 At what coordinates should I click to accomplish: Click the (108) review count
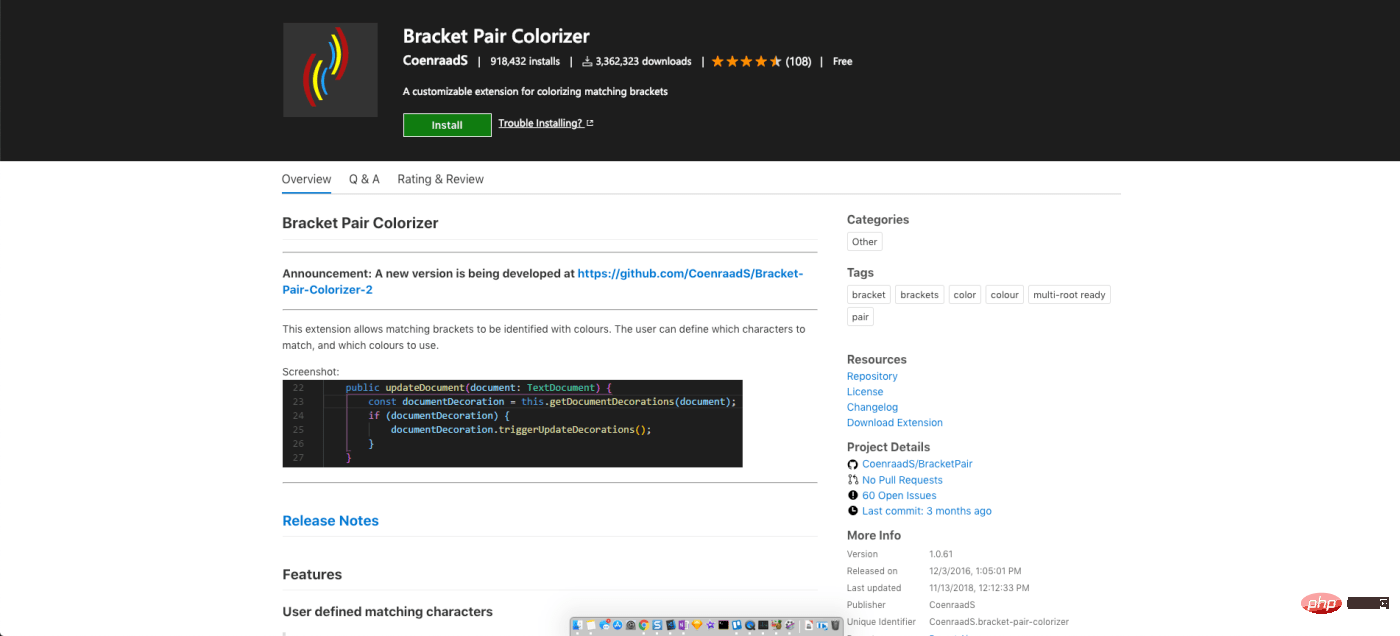[x=798, y=62]
